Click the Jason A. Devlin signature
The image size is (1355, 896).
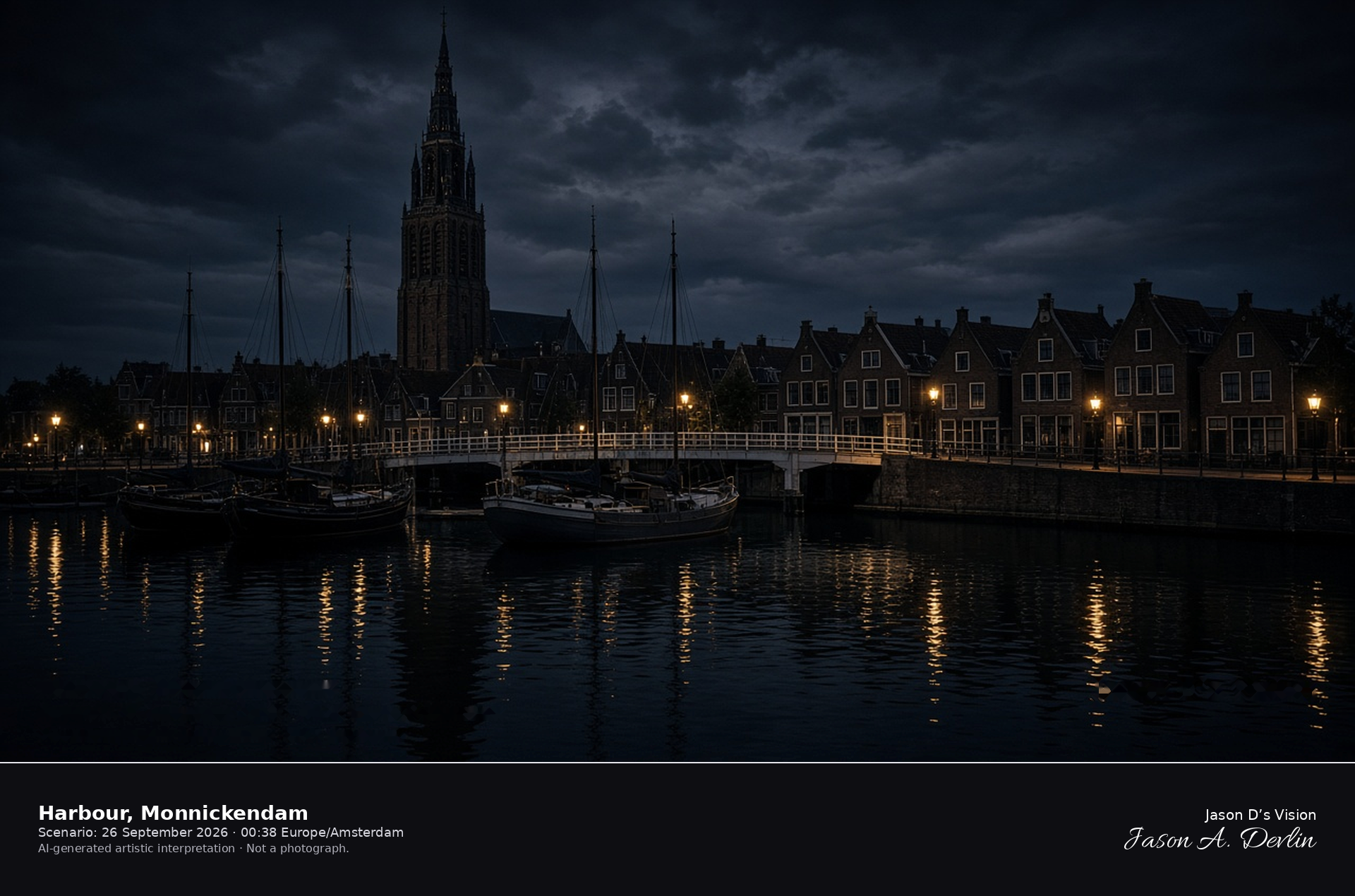point(1220,839)
